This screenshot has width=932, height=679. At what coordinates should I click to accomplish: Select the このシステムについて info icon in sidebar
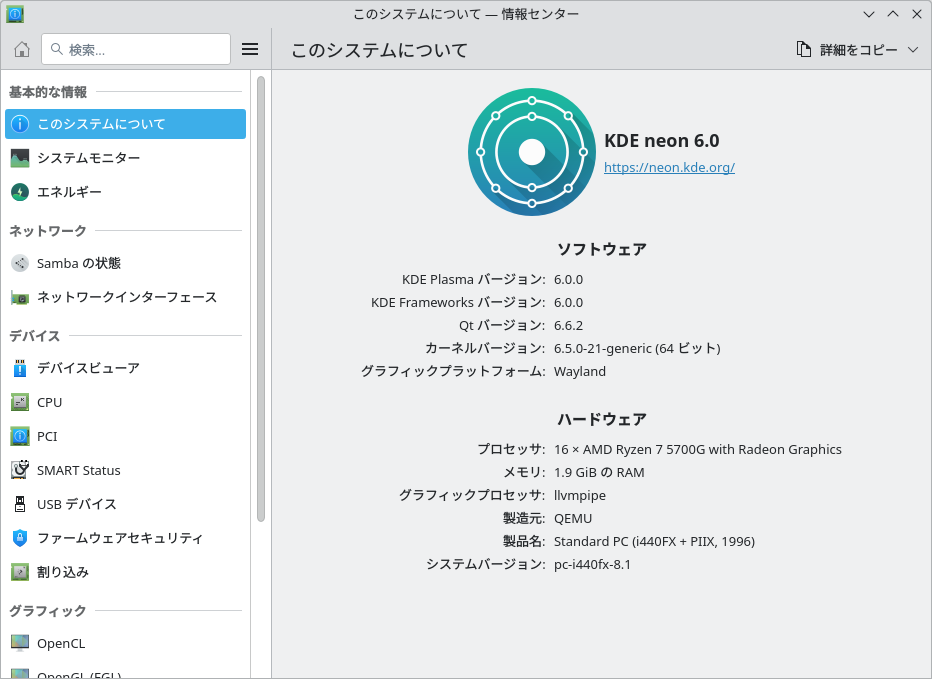(20, 124)
